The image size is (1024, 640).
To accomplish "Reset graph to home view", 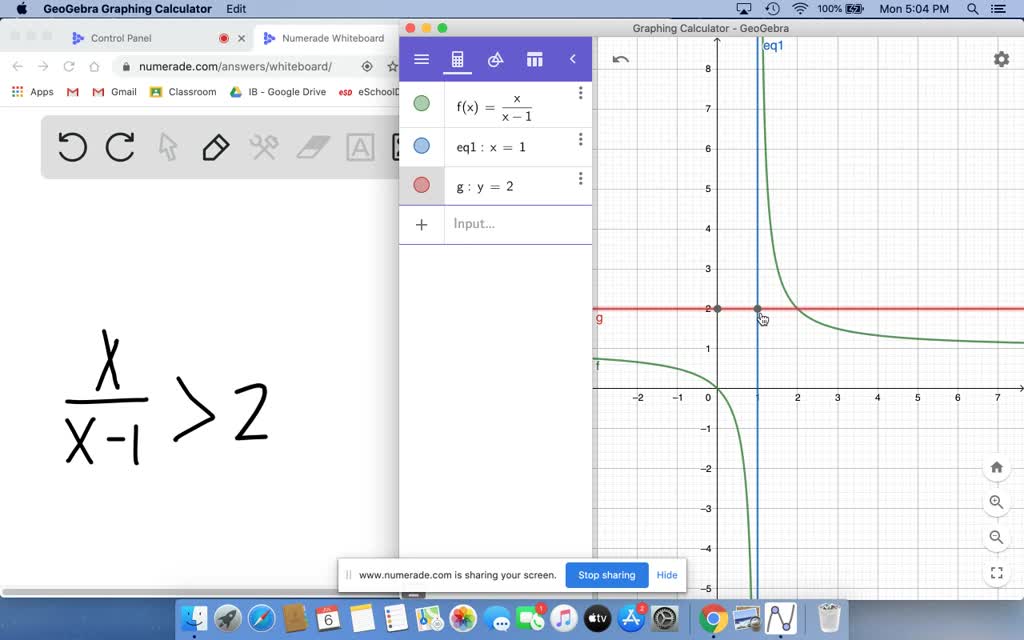I will (x=996, y=467).
